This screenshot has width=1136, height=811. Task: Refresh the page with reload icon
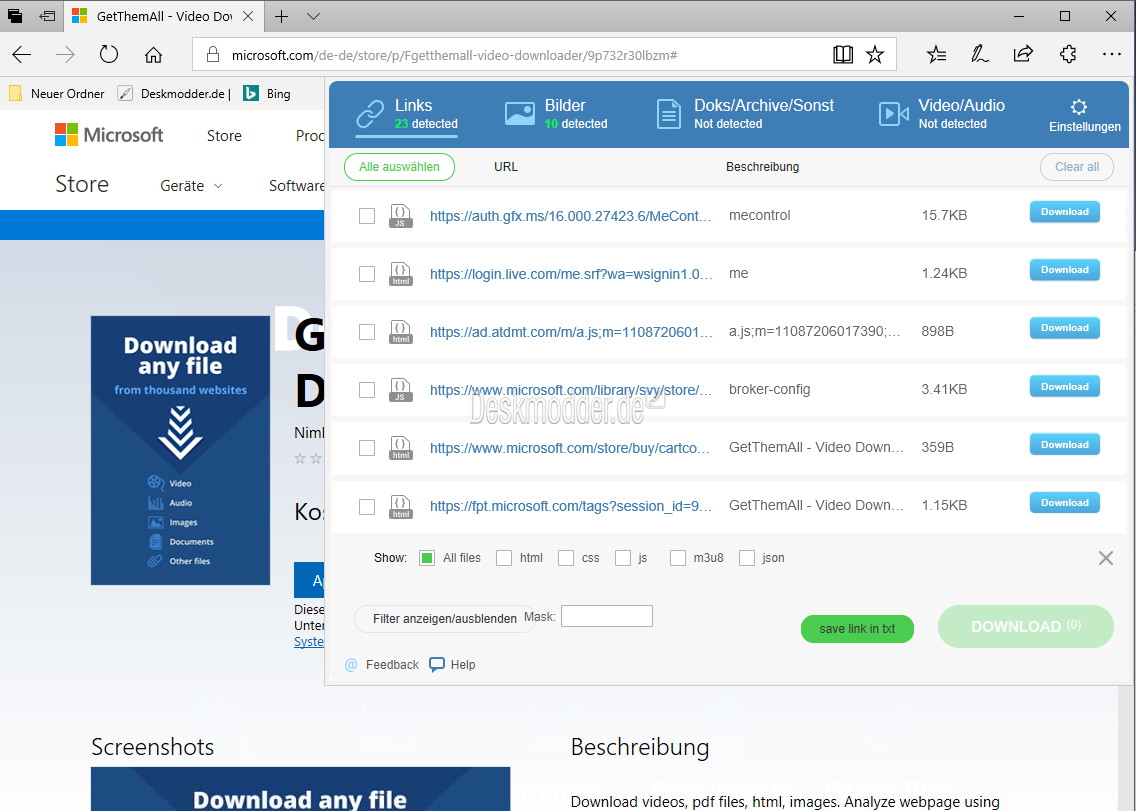point(109,55)
